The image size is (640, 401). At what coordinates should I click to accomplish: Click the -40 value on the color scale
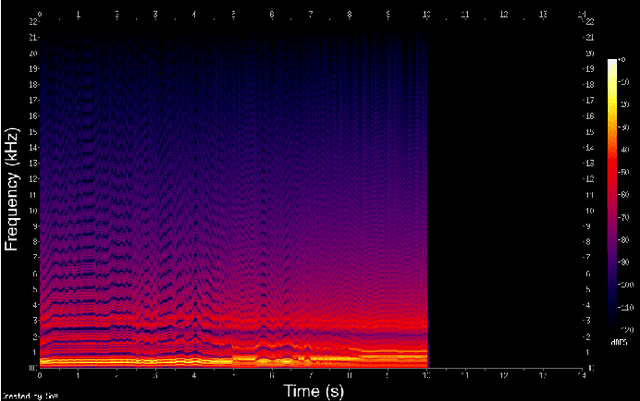pyautogui.click(x=624, y=149)
